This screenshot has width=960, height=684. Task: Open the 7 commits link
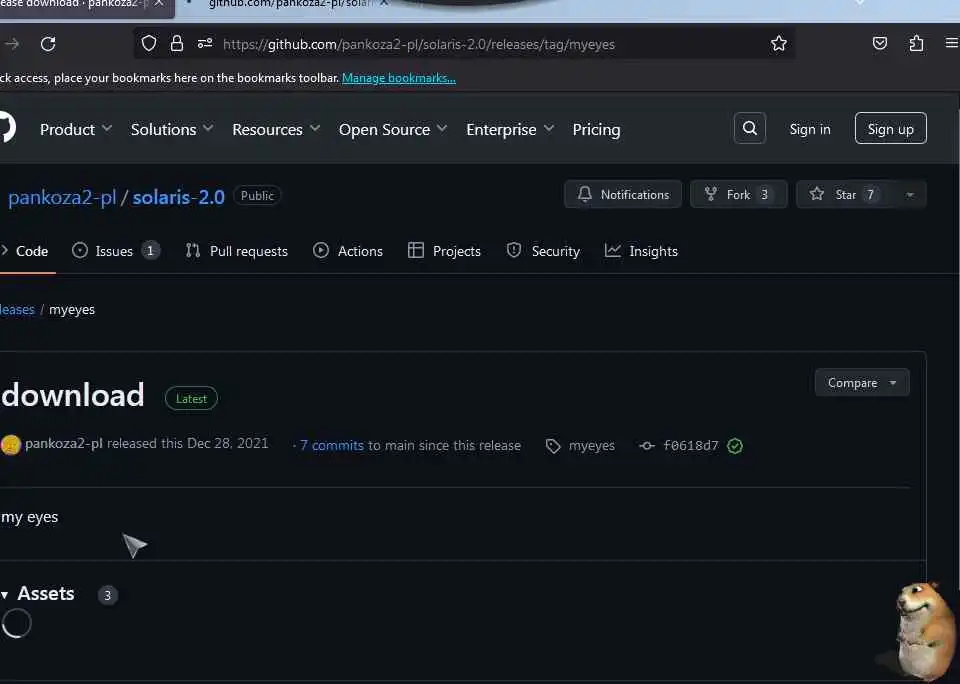tap(332, 446)
